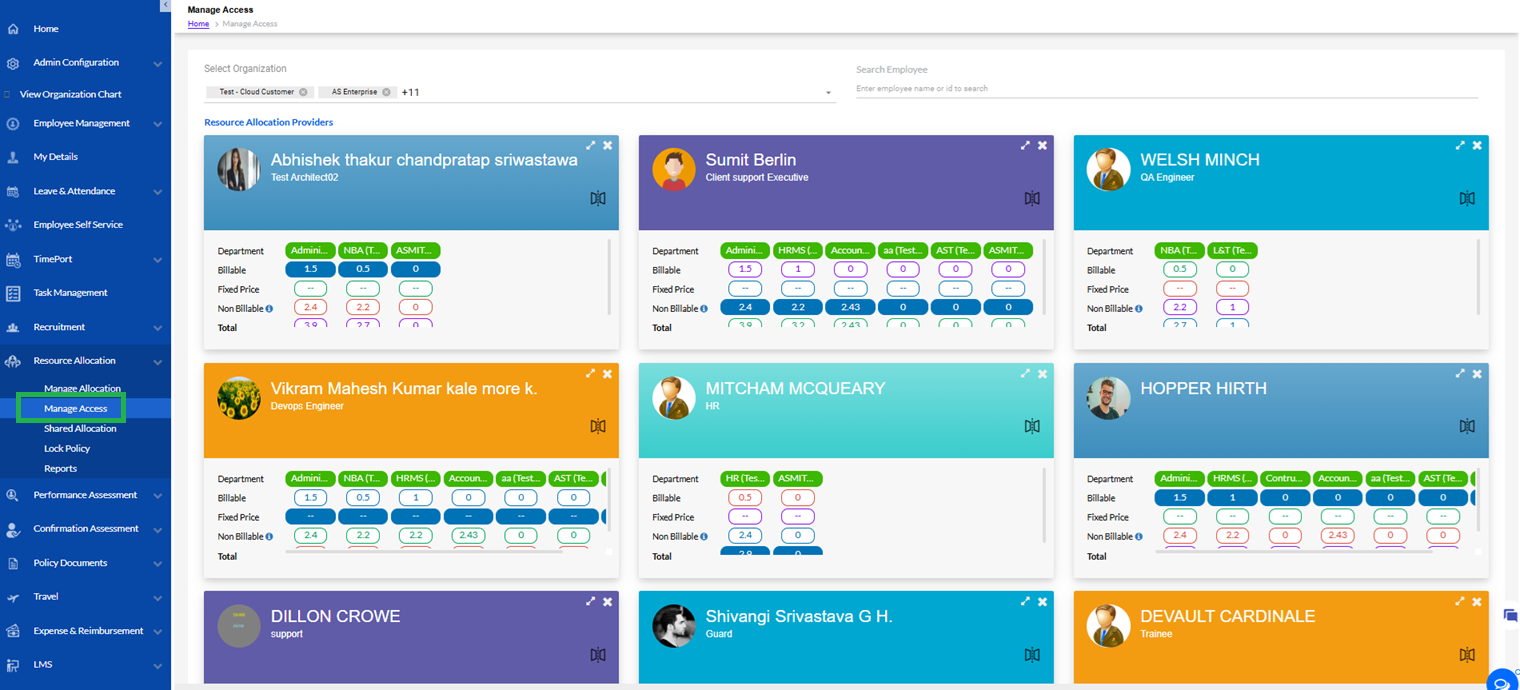The height and width of the screenshot is (690, 1520).
Task: Open Shared Allocation in sidebar
Action: (x=80, y=428)
